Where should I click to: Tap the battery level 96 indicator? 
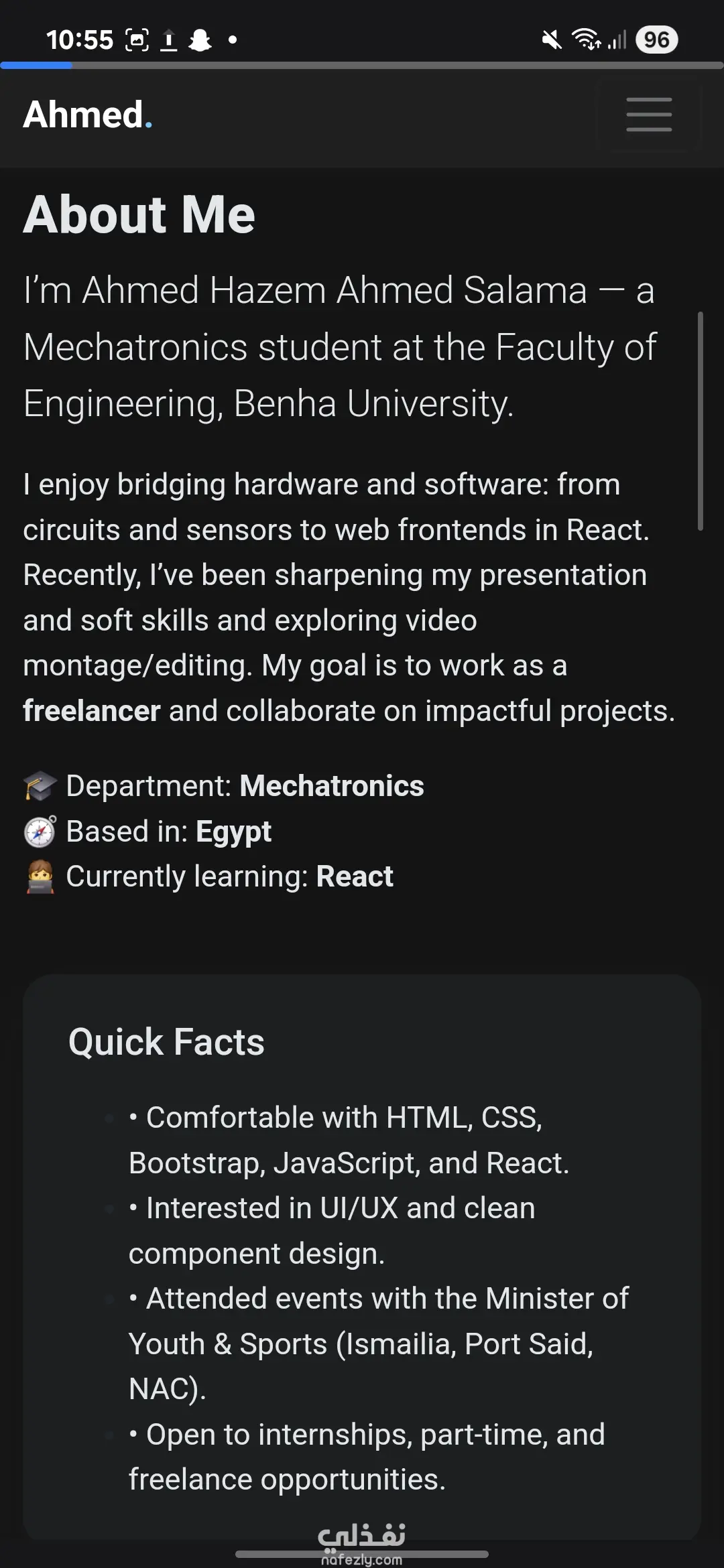[656, 40]
